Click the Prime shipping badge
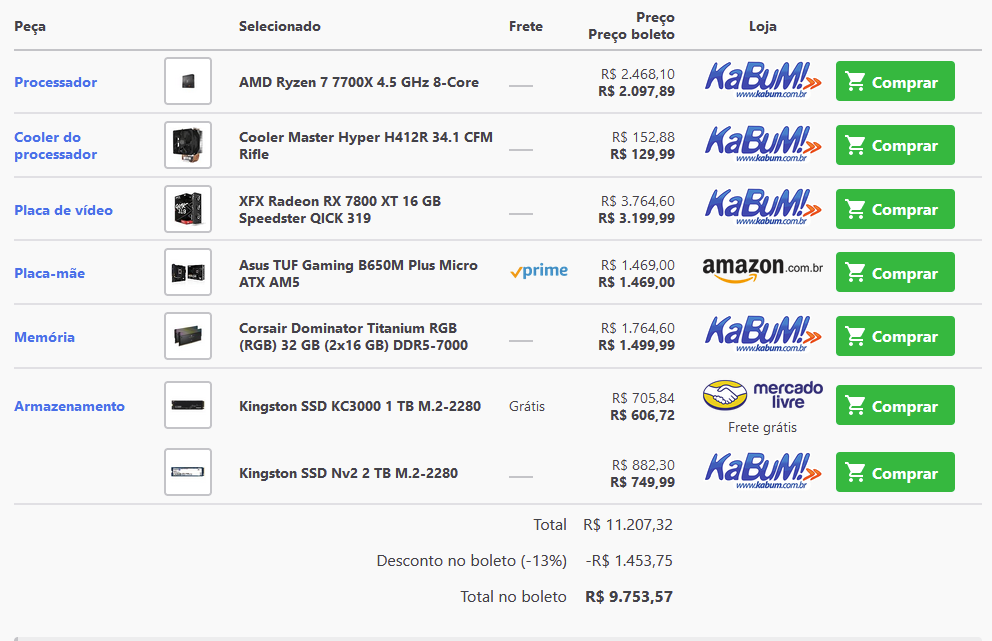 [538, 271]
